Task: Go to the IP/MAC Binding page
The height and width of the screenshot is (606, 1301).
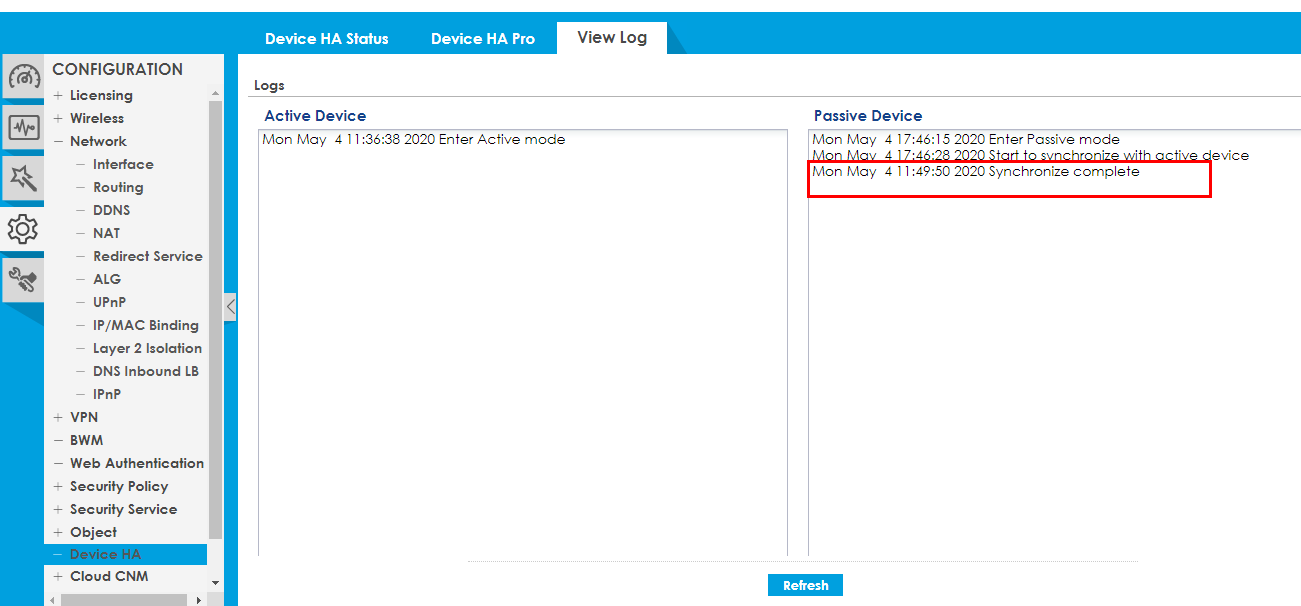Action: (x=145, y=326)
